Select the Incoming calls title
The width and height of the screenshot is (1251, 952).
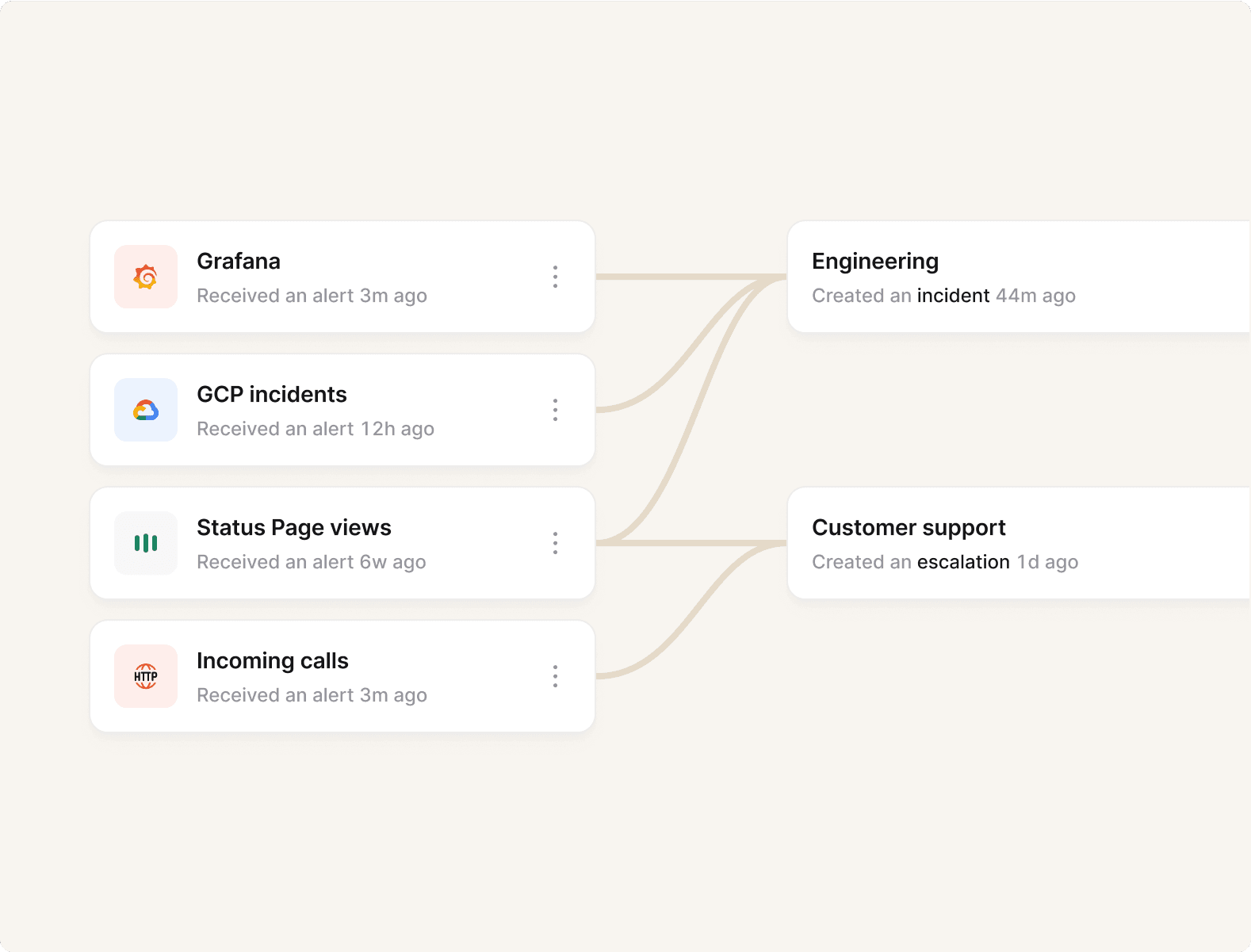(273, 661)
